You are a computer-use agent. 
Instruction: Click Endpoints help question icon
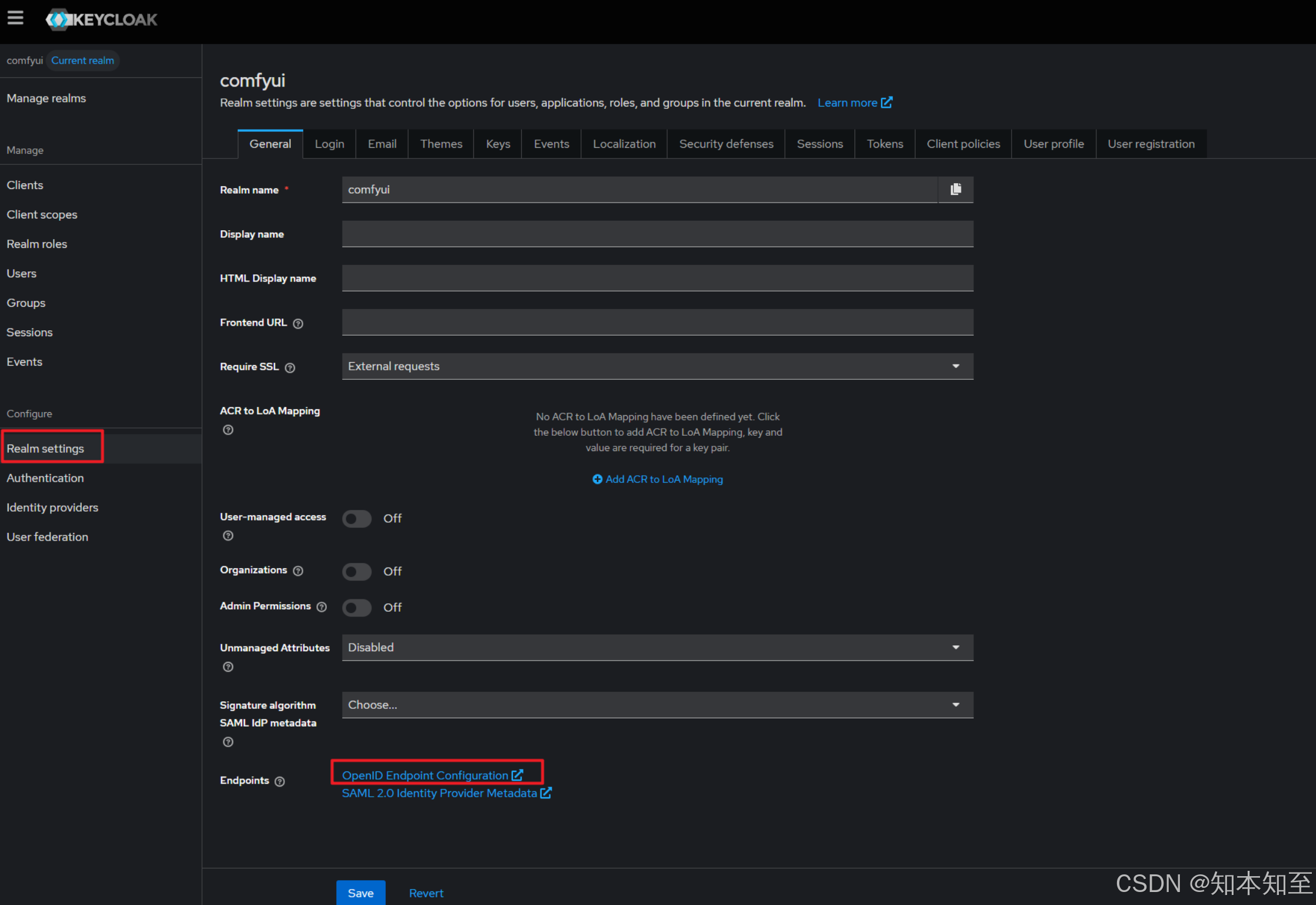click(280, 781)
